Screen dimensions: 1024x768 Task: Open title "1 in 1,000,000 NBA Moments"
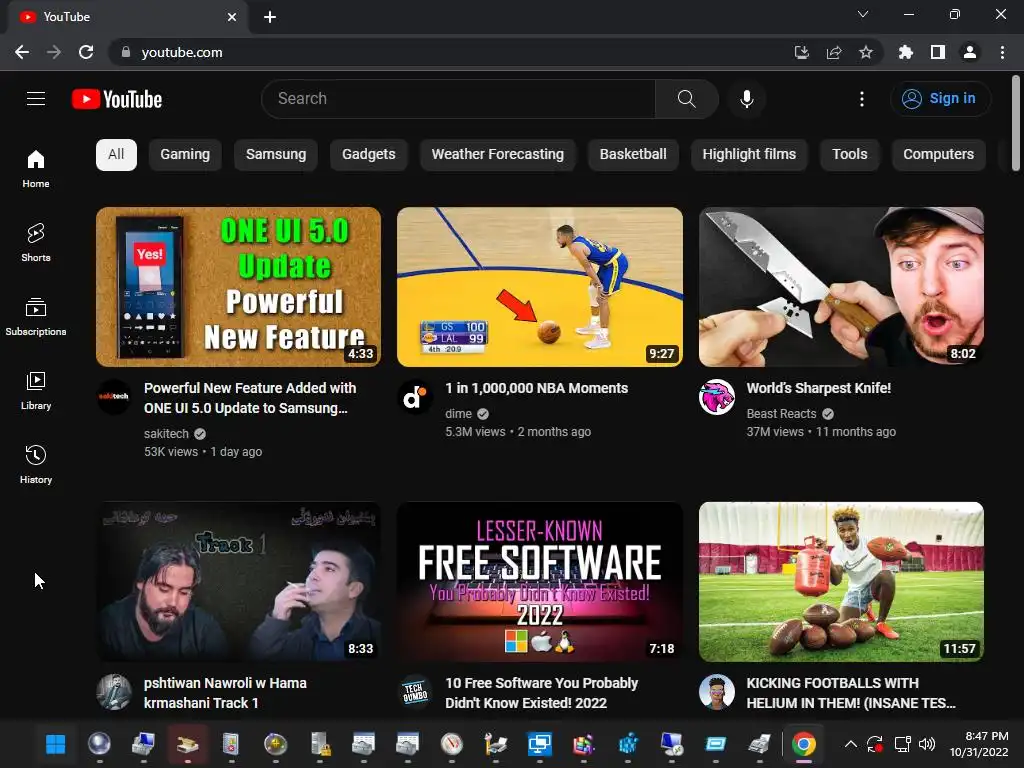pos(536,388)
